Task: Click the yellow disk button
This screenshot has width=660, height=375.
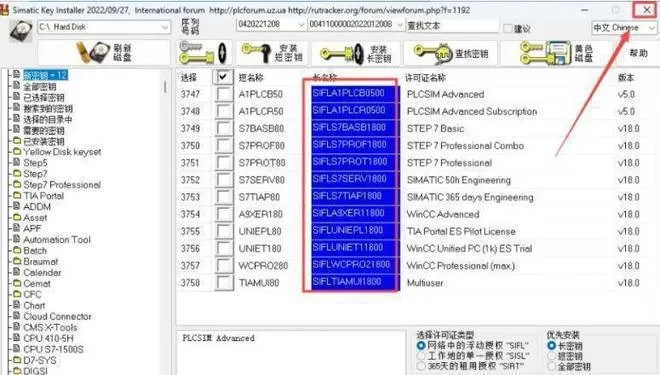Action: click(x=556, y=53)
